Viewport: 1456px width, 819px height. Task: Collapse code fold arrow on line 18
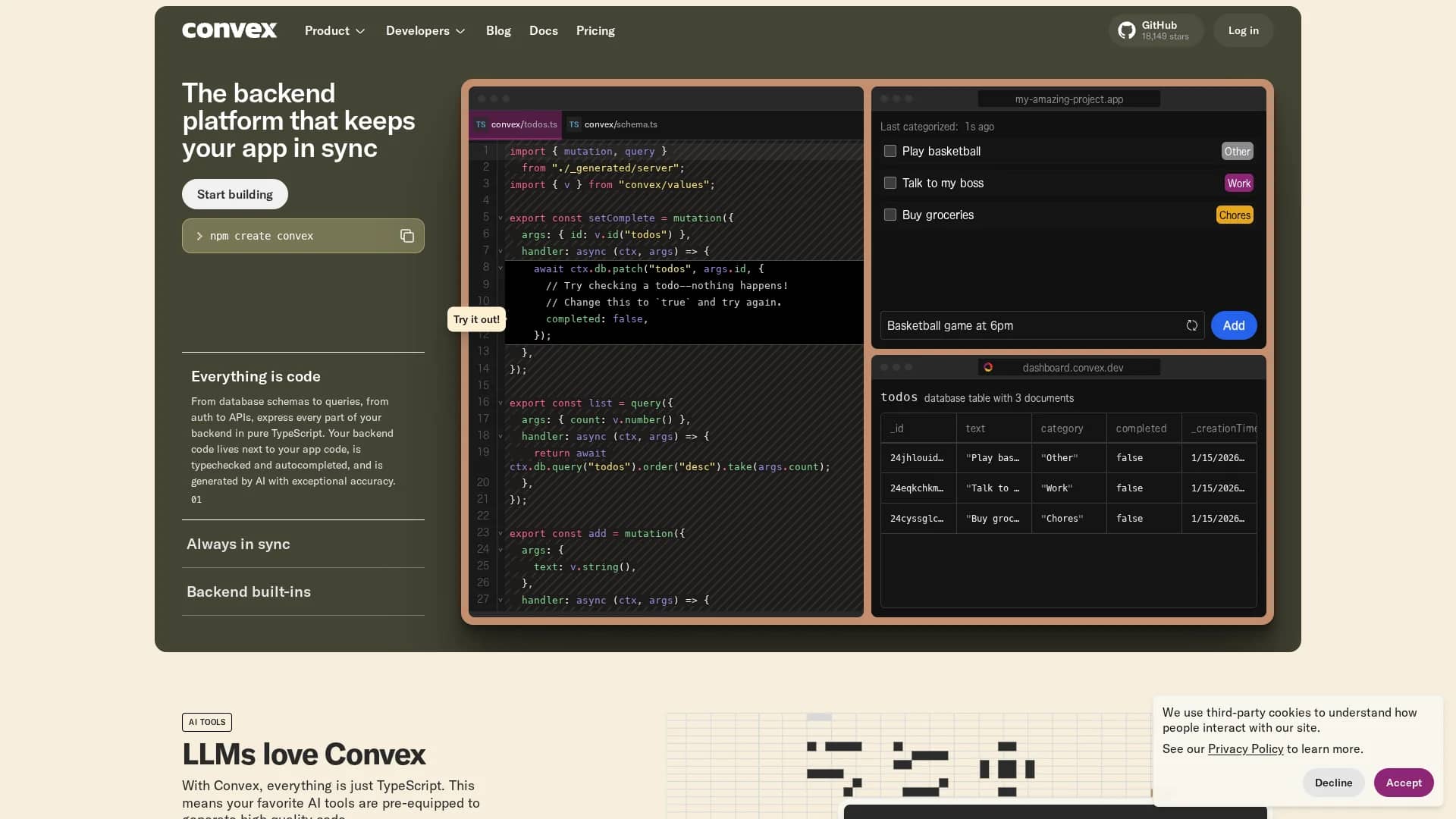500,436
